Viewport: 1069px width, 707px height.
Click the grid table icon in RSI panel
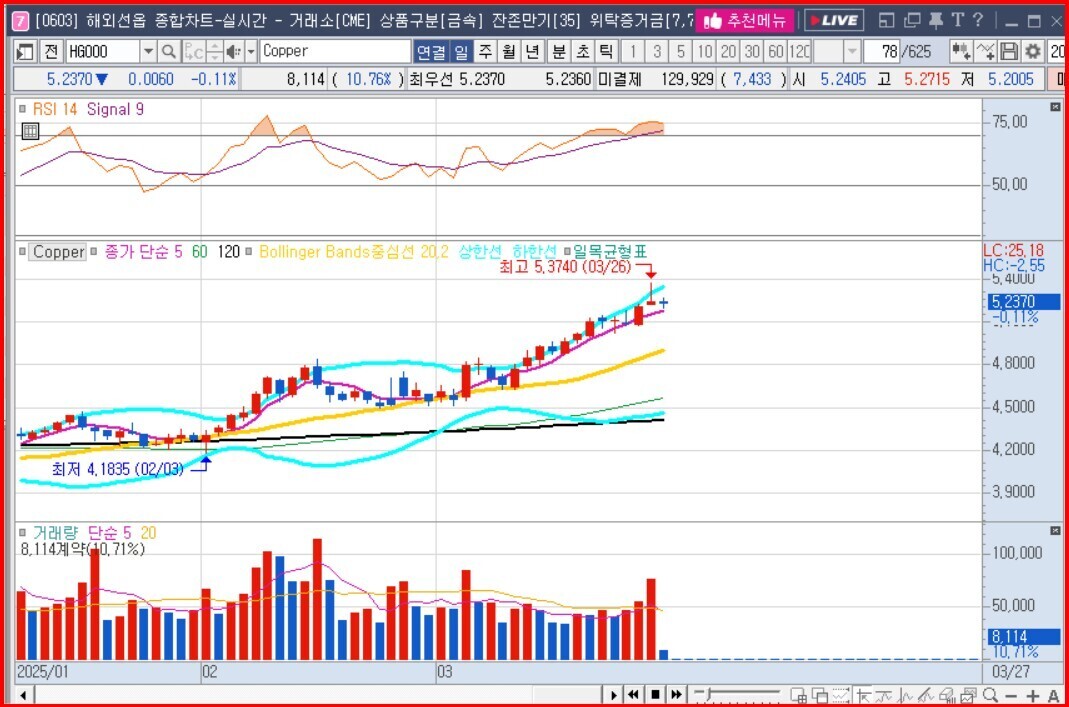coord(30,130)
